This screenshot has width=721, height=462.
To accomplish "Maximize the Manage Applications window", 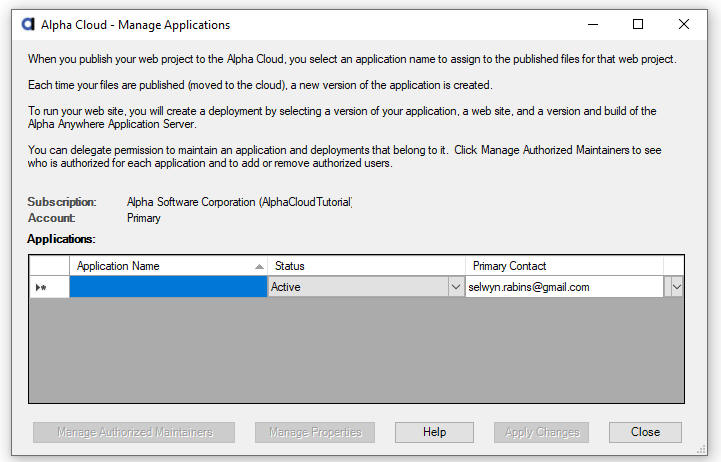I will (638, 24).
